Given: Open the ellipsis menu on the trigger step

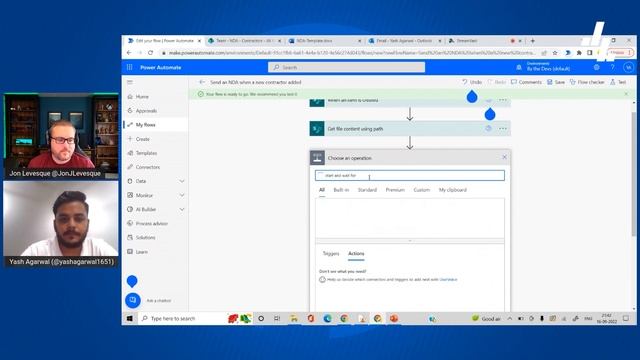Looking at the screenshot, I should click(x=502, y=100).
